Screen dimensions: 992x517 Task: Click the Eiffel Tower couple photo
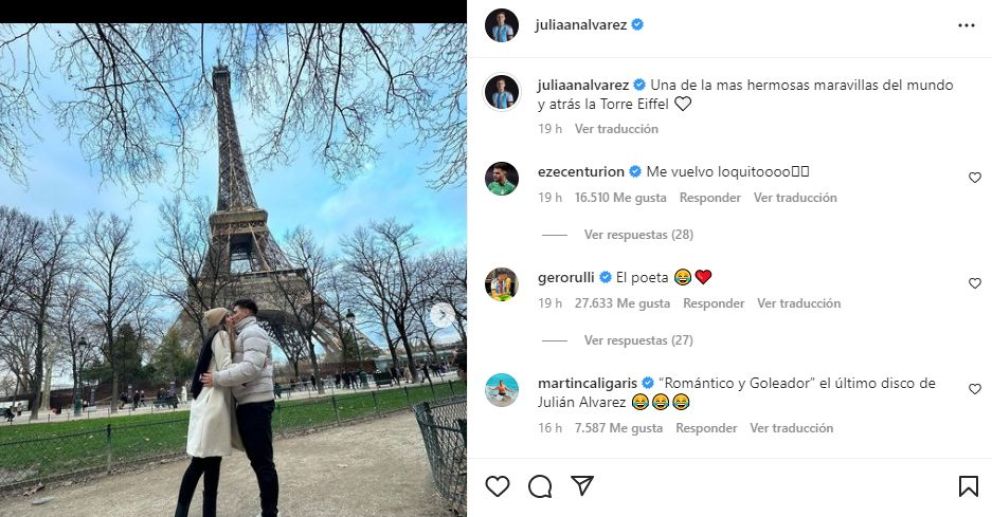pos(233,270)
